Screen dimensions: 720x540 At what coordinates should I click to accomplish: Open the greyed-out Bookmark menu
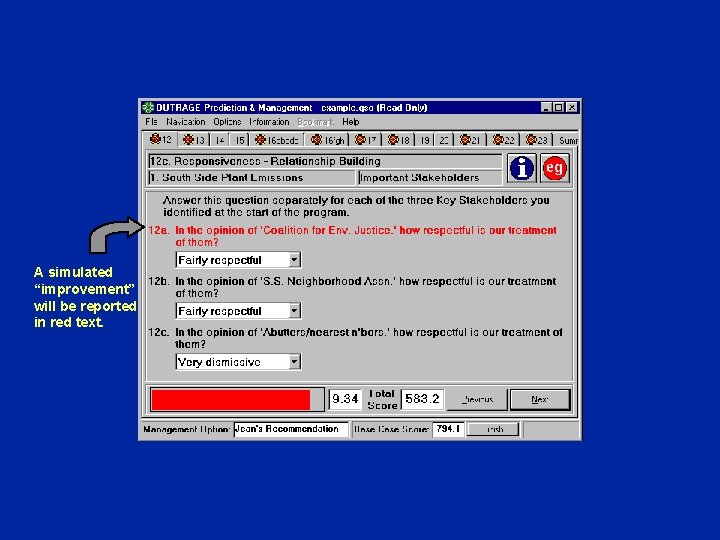point(315,122)
